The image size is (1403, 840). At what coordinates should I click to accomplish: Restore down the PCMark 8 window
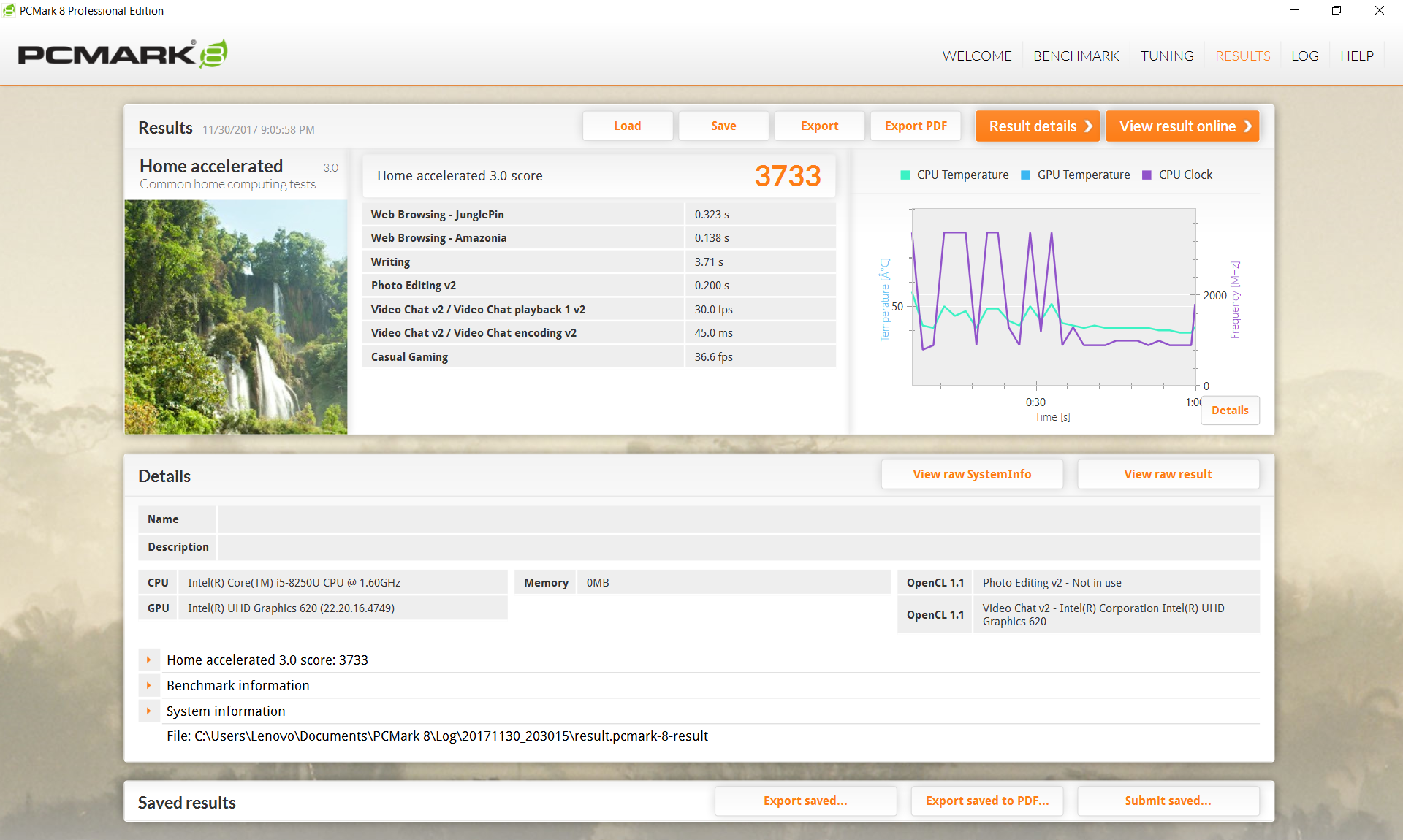[1336, 10]
